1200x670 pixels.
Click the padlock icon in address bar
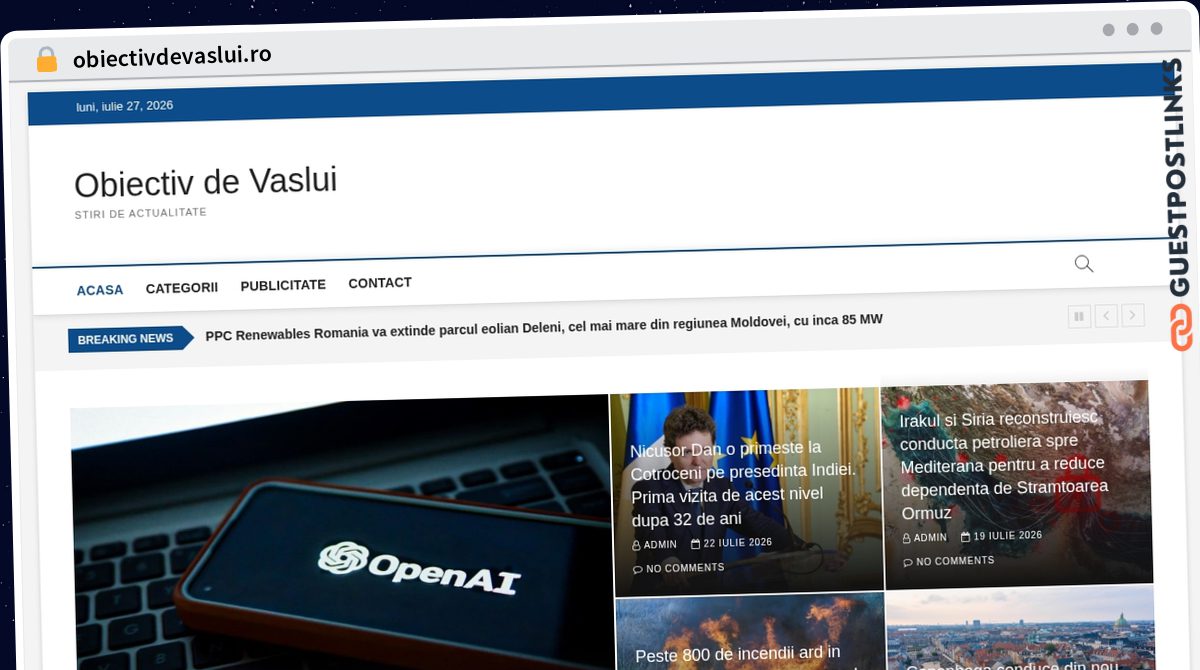click(x=47, y=60)
